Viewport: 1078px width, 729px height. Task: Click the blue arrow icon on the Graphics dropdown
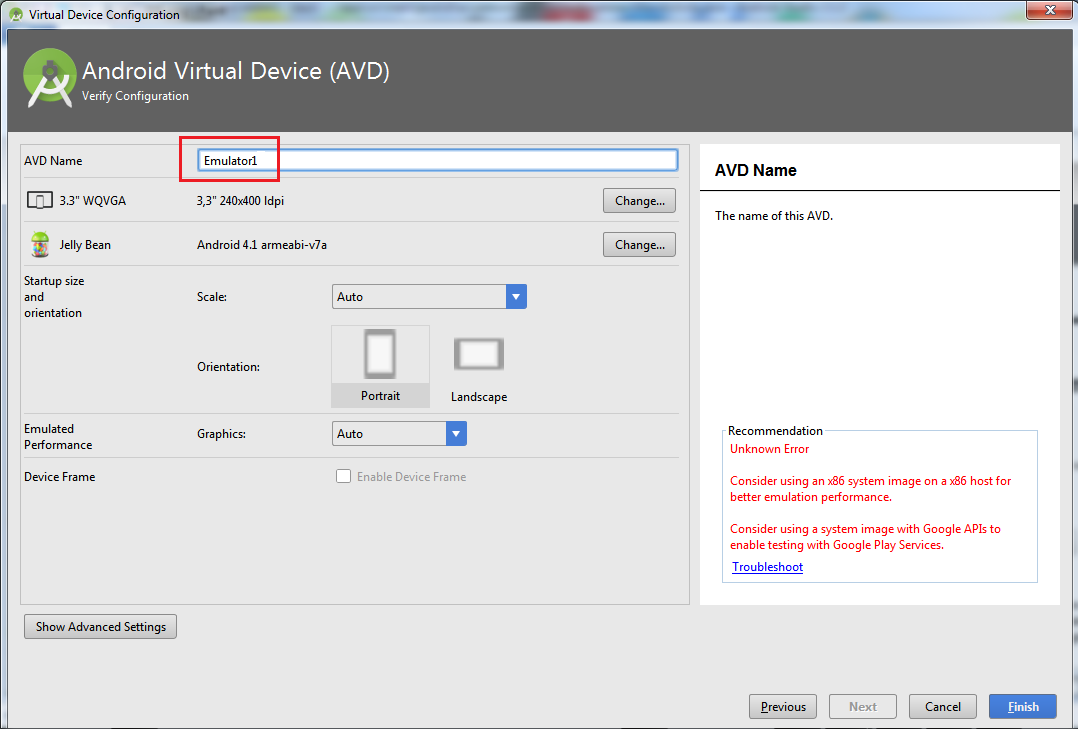(456, 433)
